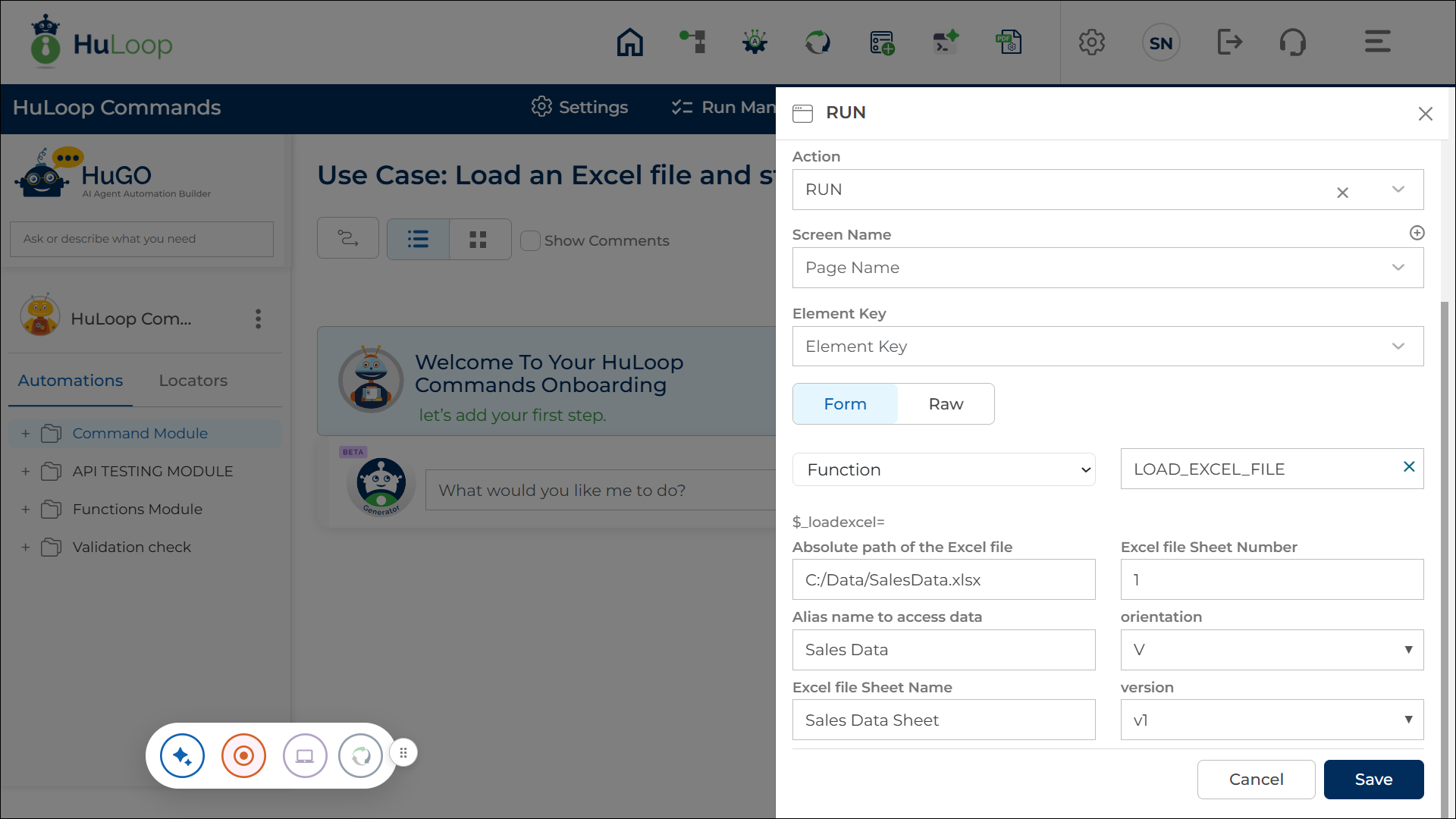The width and height of the screenshot is (1456, 819).
Task: Open the scheduler add icon in header
Action: (x=882, y=42)
